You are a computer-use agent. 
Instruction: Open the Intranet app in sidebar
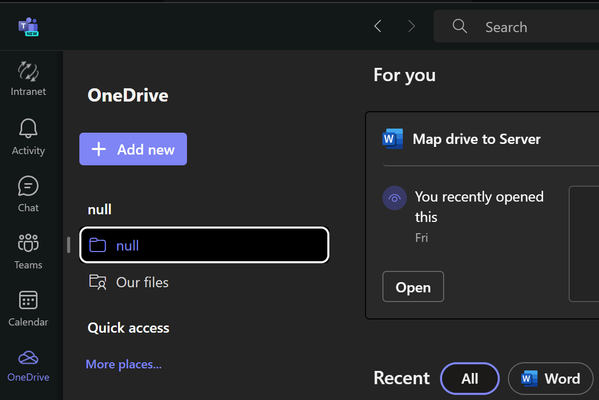click(28, 78)
